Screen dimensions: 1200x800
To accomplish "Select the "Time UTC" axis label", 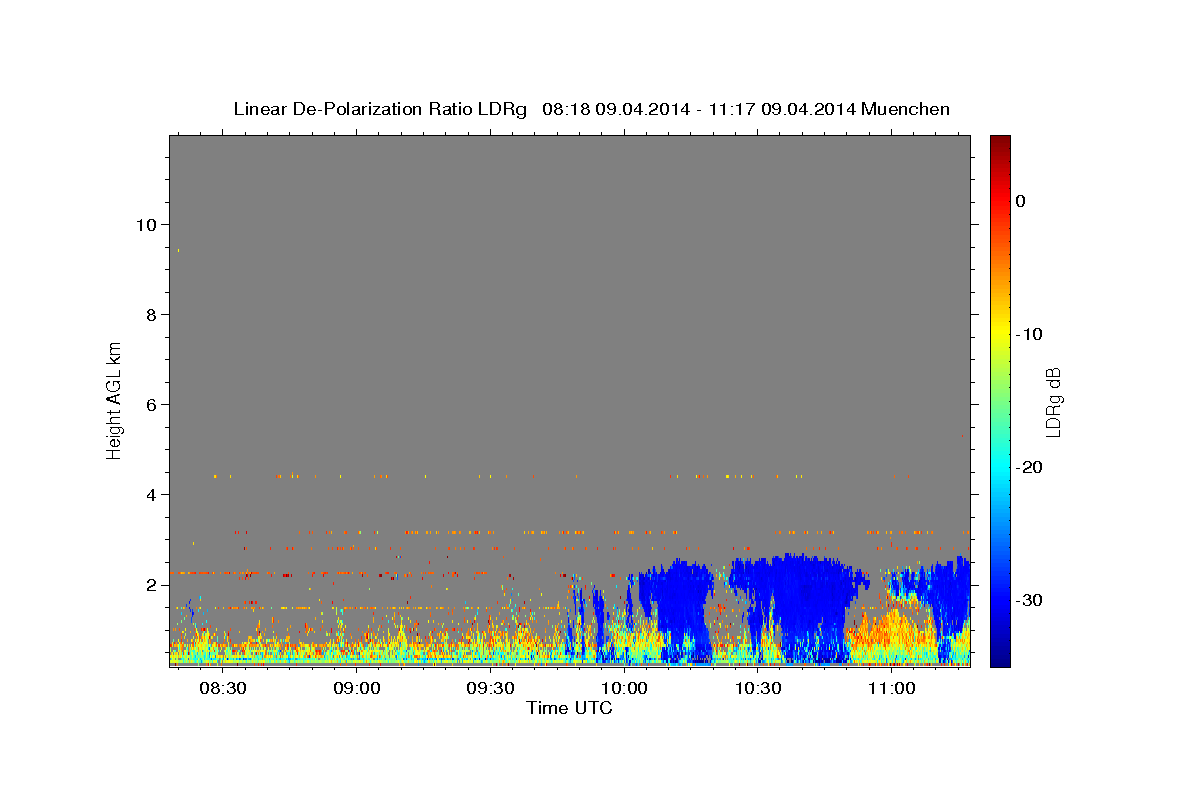I will click(569, 708).
